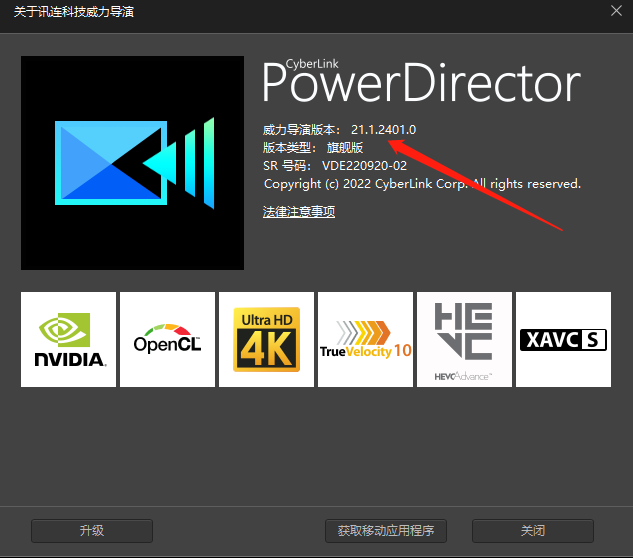Screen dimensions: 633x558
Task: Open the 法律注意事项 legal notice link
Action: (298, 212)
